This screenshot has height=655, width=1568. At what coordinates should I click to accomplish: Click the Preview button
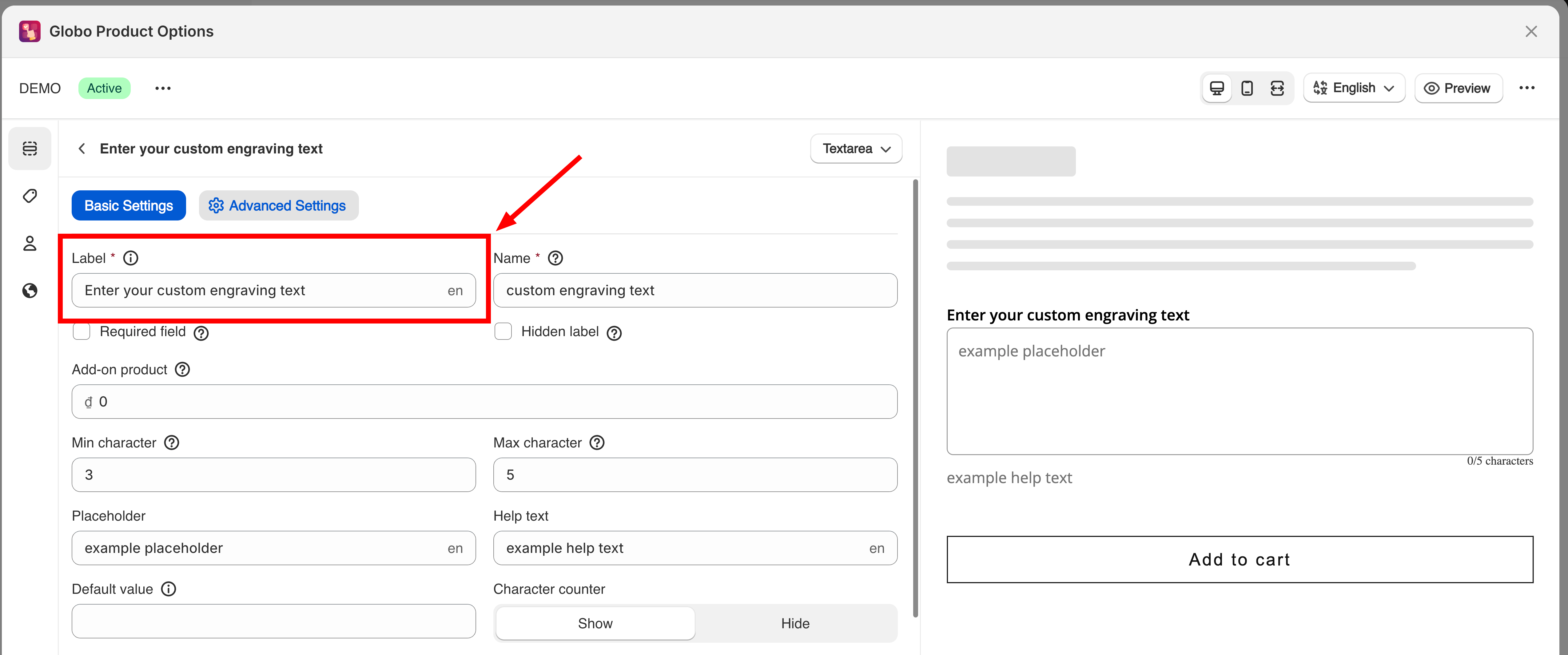[x=1458, y=88]
